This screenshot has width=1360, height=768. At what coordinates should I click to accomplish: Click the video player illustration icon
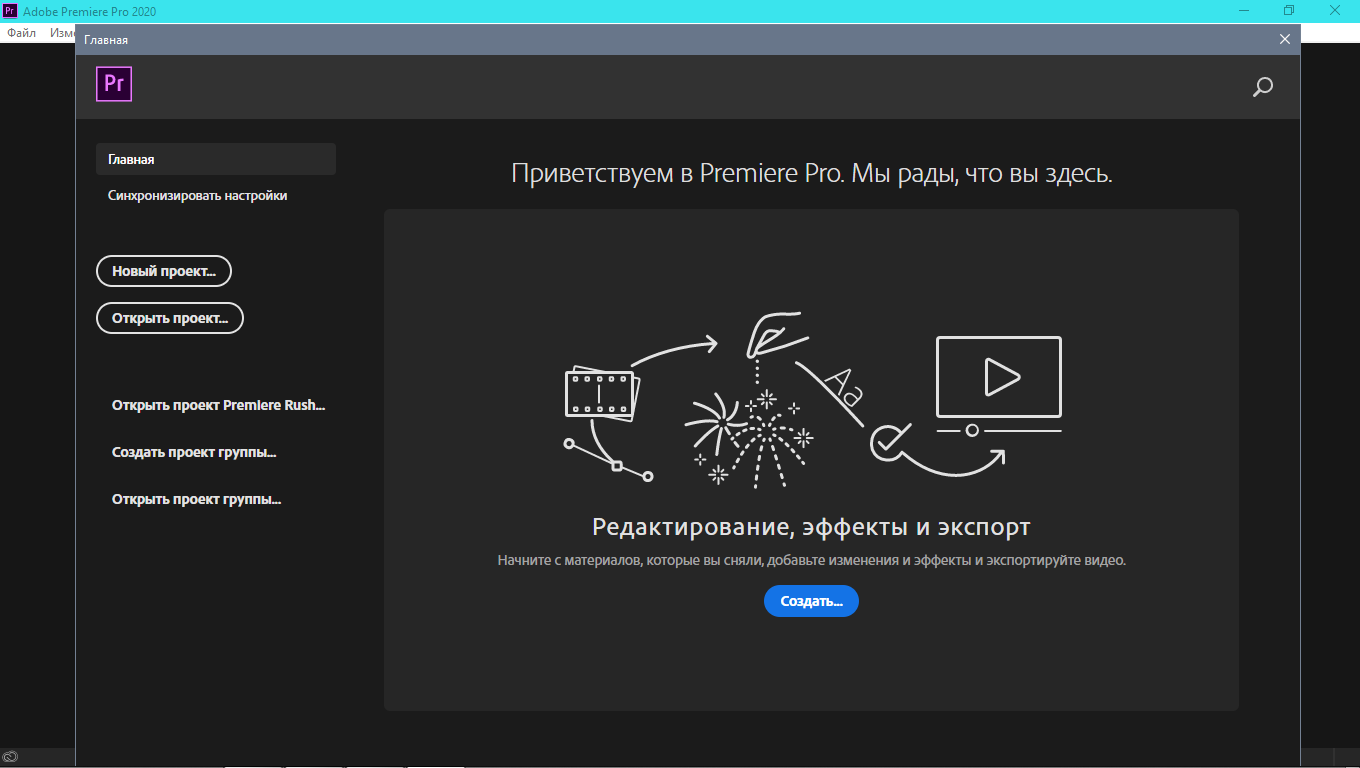(998, 378)
